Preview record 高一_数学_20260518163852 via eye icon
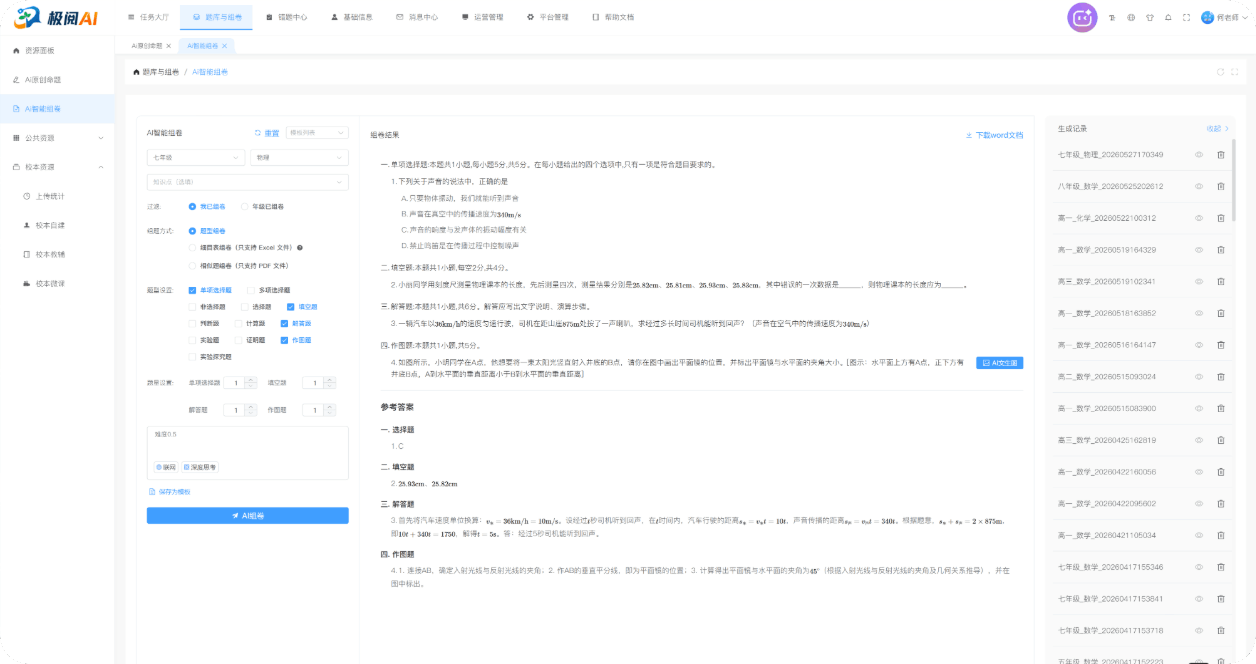 pos(1198,313)
